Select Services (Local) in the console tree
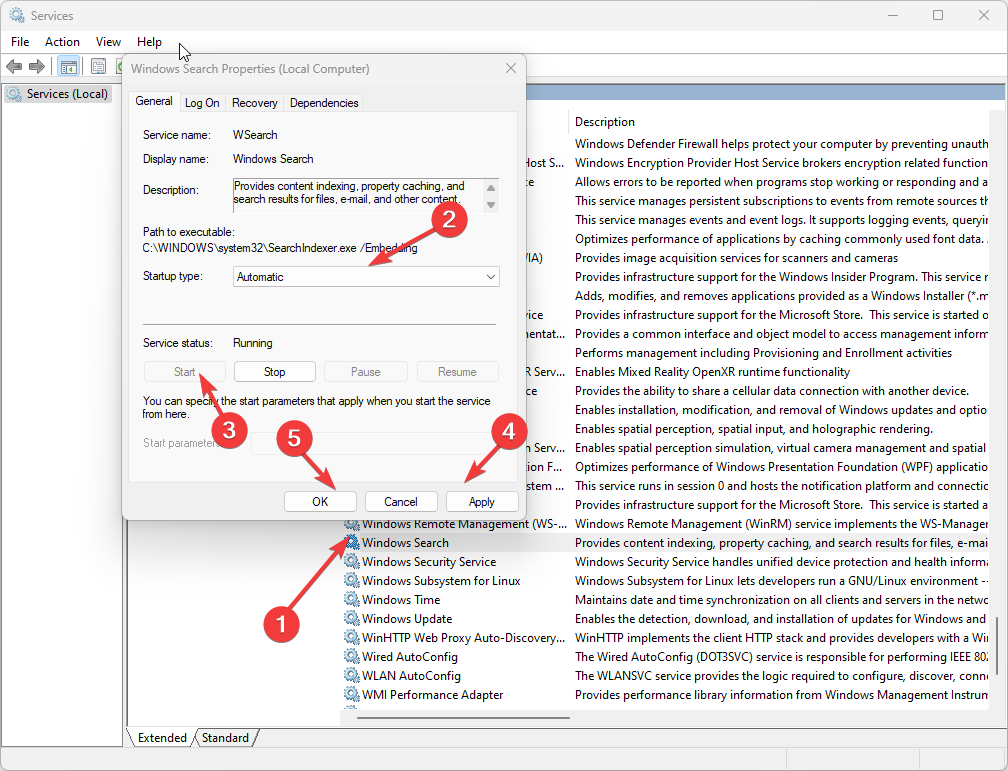This screenshot has width=1008, height=771. tap(58, 94)
